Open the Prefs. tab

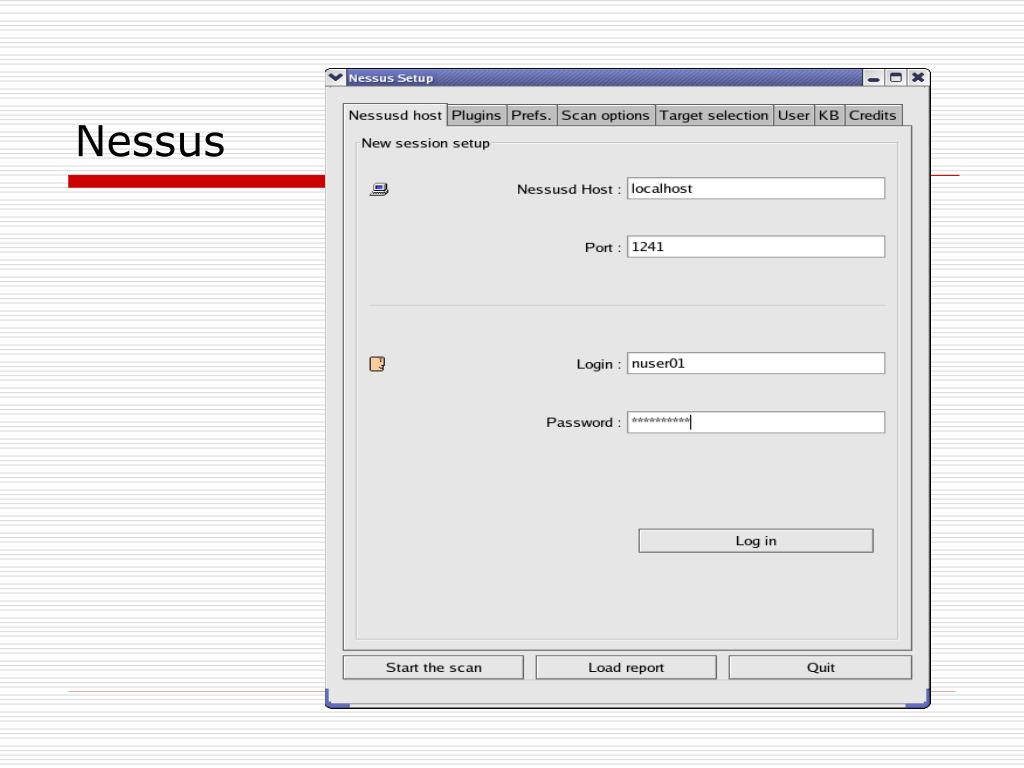pyautogui.click(x=531, y=116)
